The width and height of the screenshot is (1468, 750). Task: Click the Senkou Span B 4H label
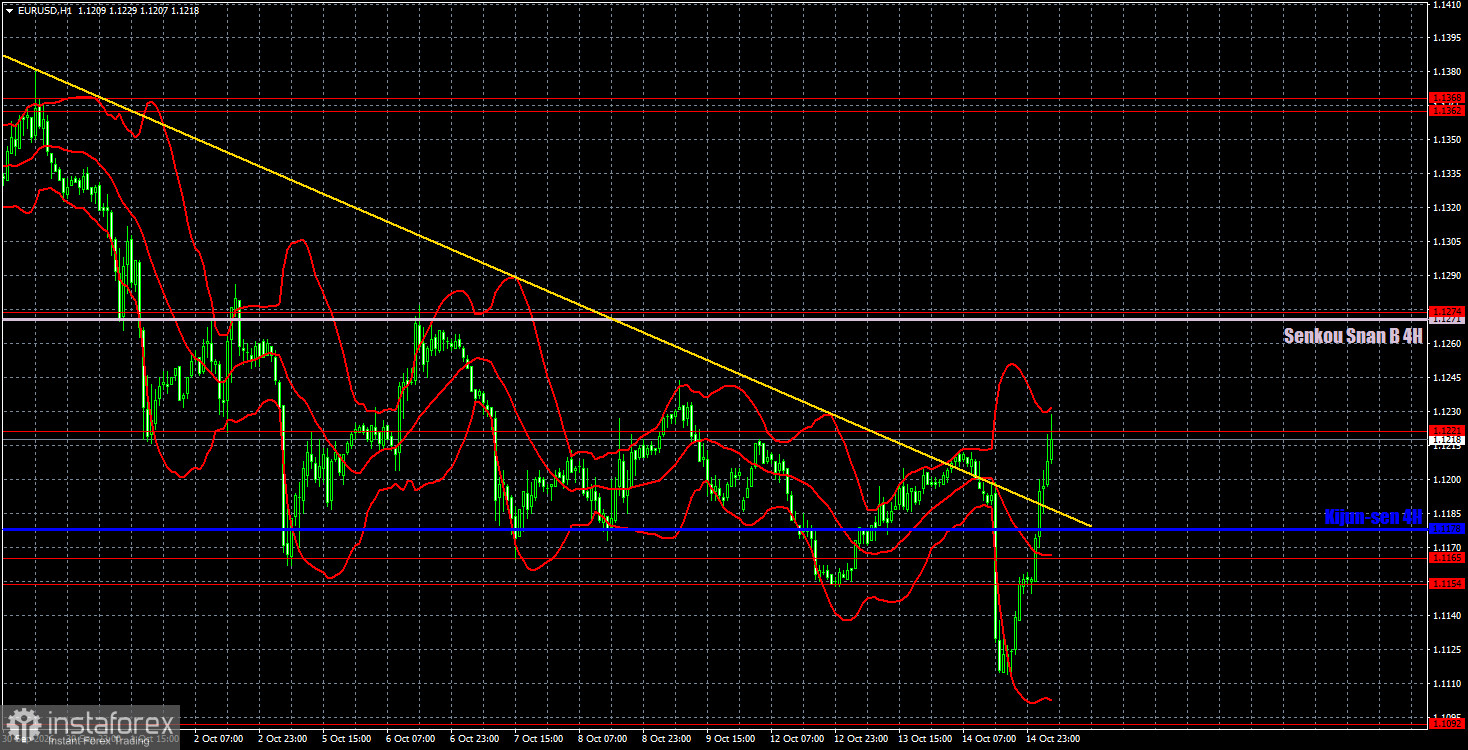coord(1353,337)
